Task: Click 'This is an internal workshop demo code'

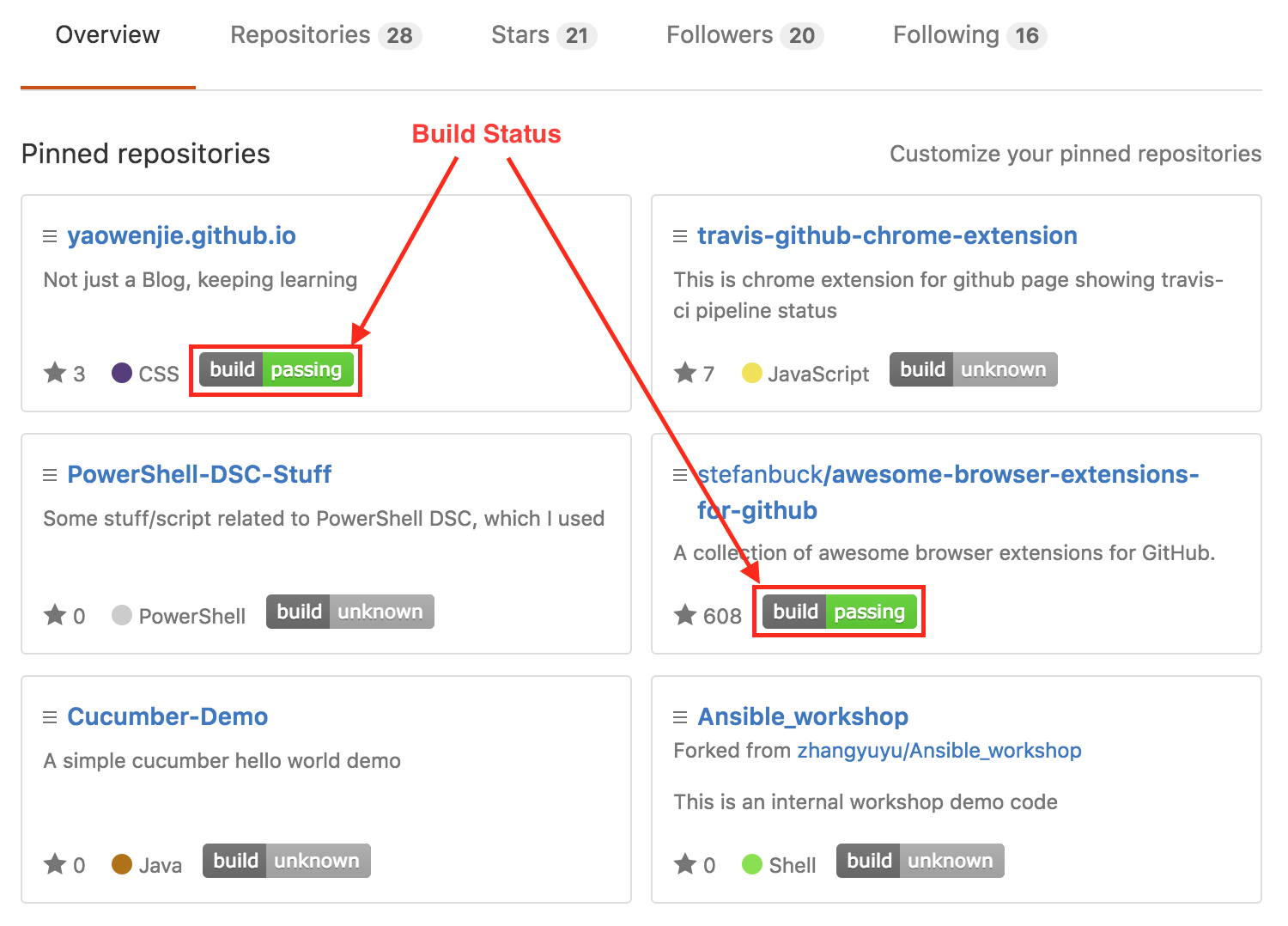Action: (x=866, y=802)
